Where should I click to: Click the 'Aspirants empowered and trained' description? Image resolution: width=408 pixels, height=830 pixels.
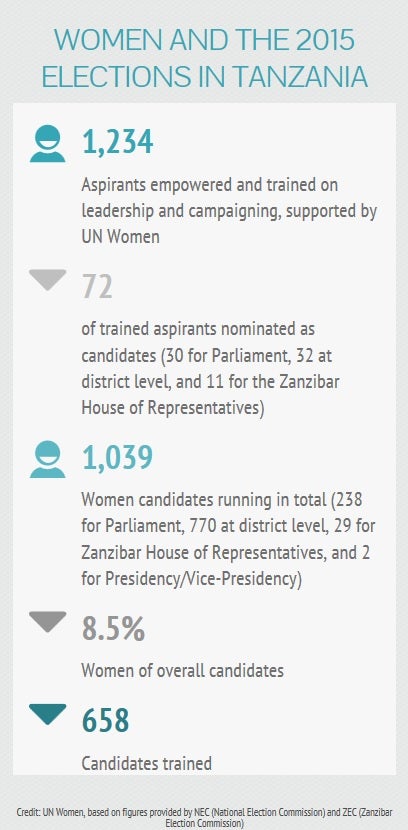coord(229,211)
